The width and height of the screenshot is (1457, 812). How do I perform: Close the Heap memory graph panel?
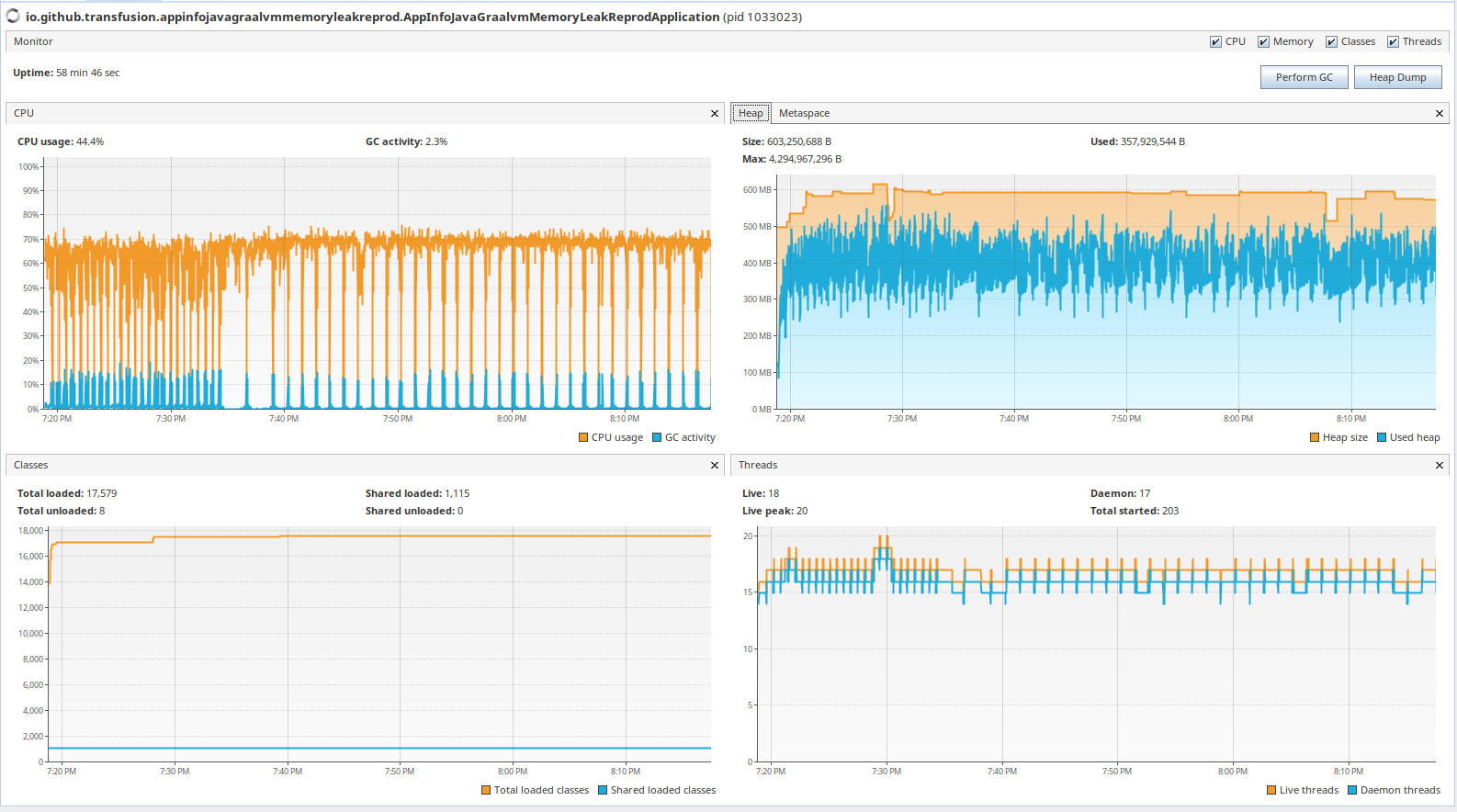click(x=1440, y=113)
